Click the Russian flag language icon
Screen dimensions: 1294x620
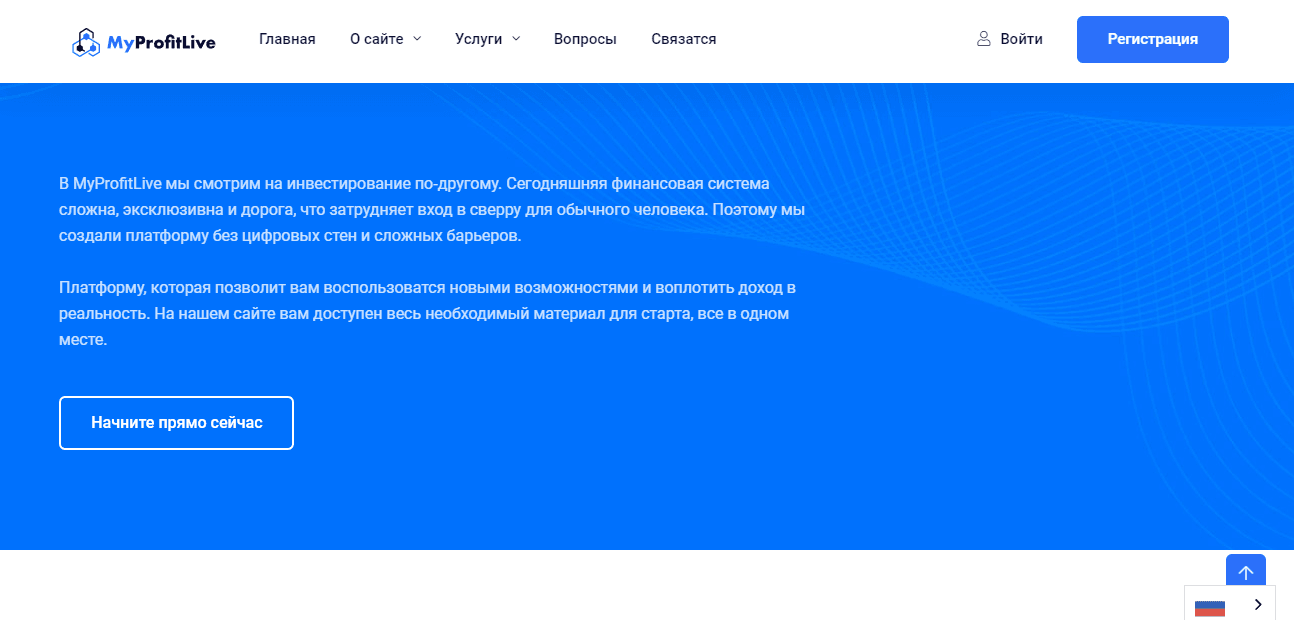point(1210,605)
